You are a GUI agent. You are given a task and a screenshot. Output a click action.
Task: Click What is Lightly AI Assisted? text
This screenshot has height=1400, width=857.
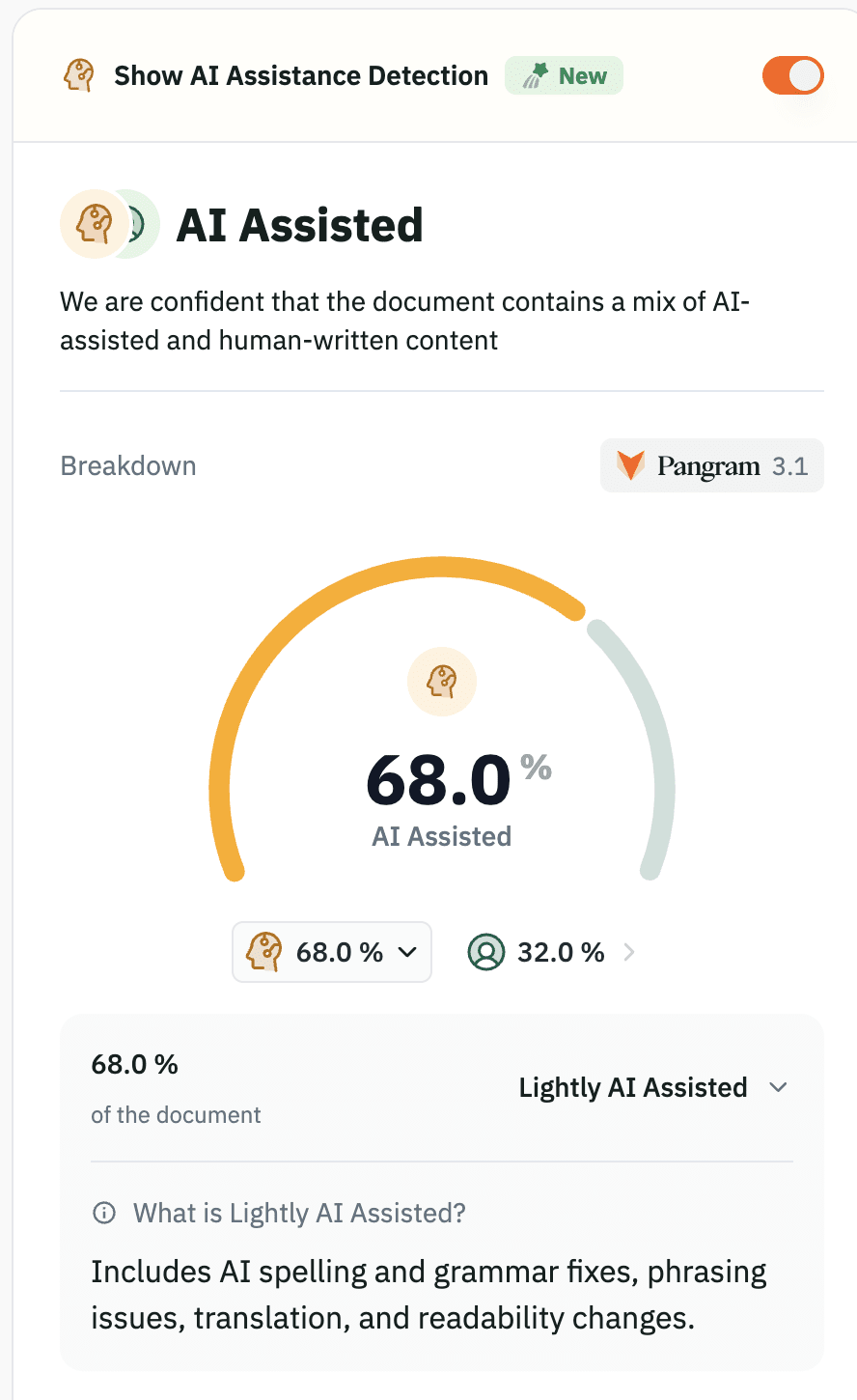(x=299, y=1213)
